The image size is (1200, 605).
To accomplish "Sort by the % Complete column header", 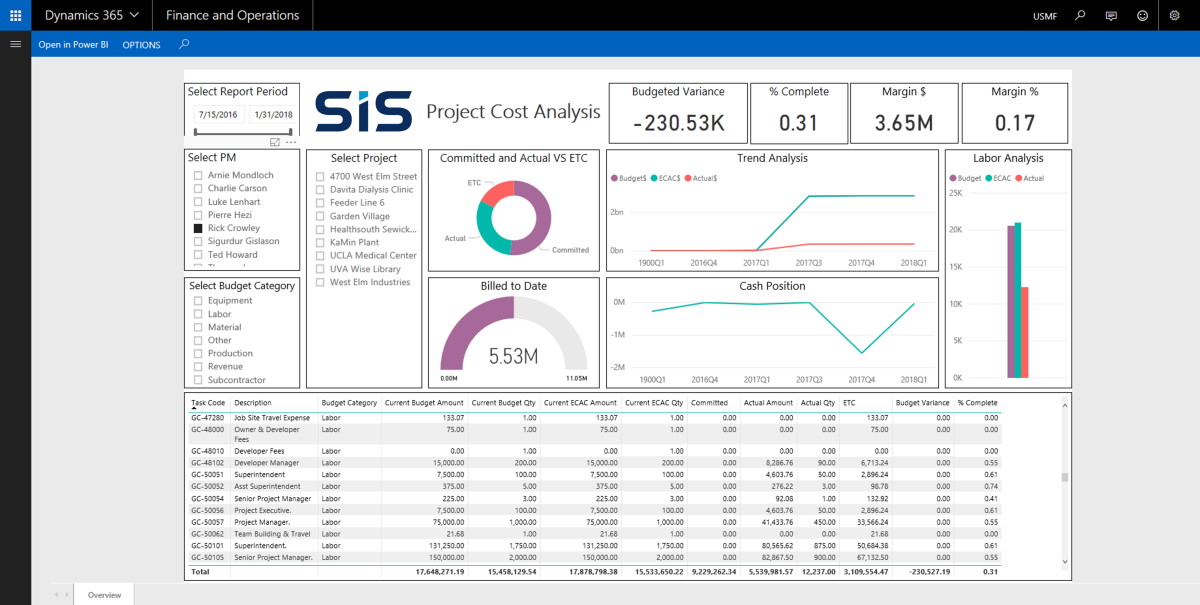I will (977, 403).
